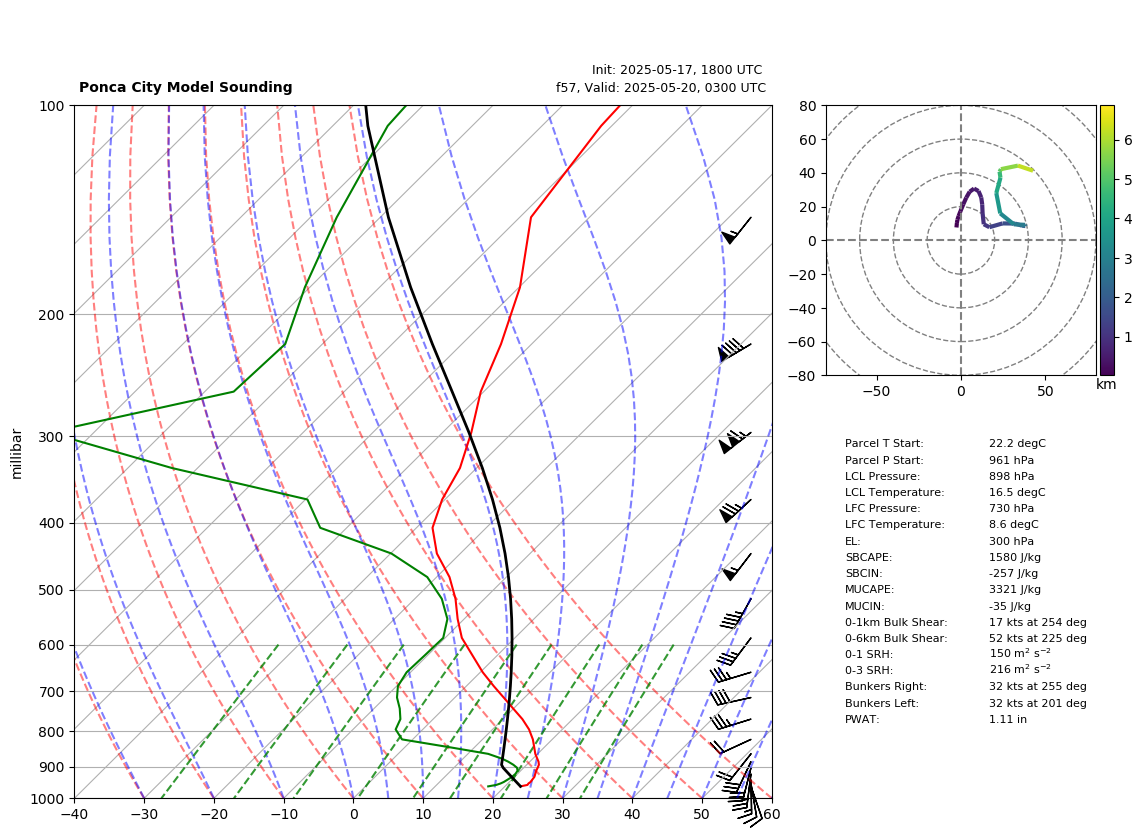Screen dimensions: 1142x837
Task: Click "80" on the hodograph vertical axis
Action: [x=808, y=106]
